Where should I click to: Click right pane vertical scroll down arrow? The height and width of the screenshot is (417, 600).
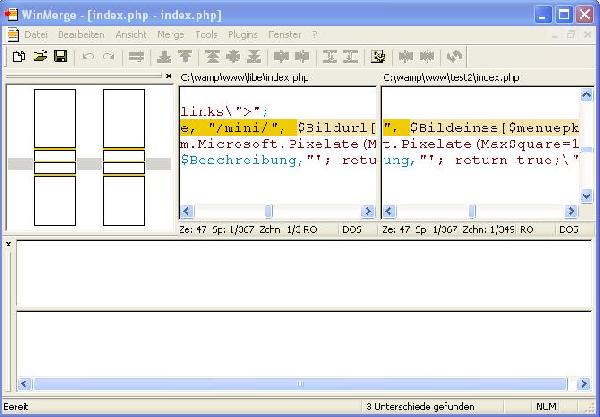[587, 197]
